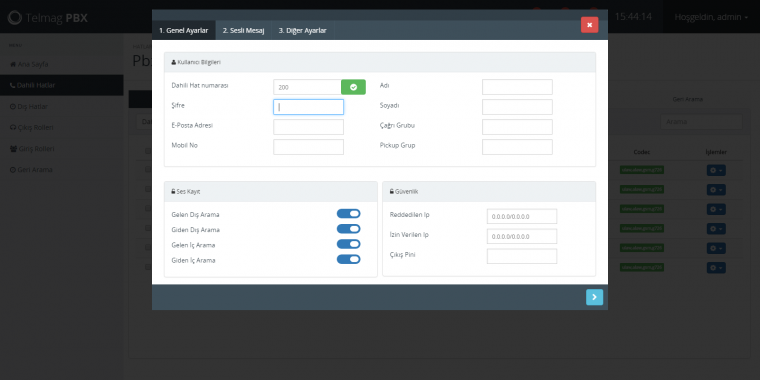Click the Adı input field
Image resolution: width=760 pixels, height=380 pixels.
pos(517,87)
